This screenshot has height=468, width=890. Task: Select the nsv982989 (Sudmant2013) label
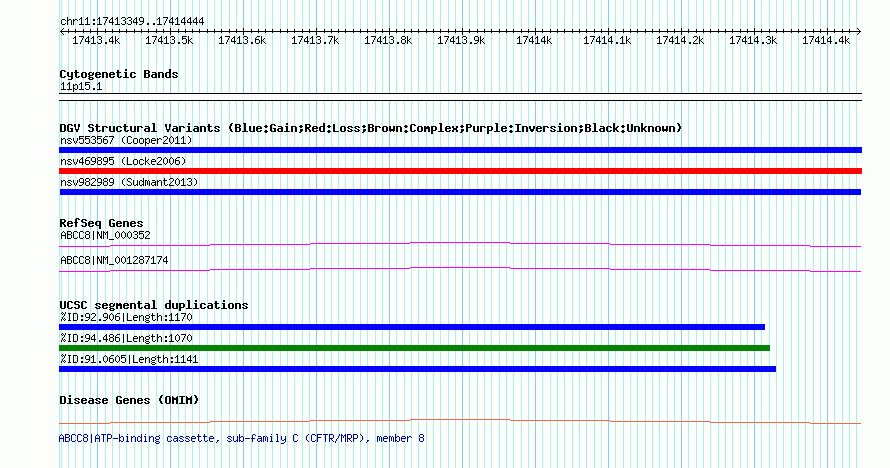tap(129, 183)
